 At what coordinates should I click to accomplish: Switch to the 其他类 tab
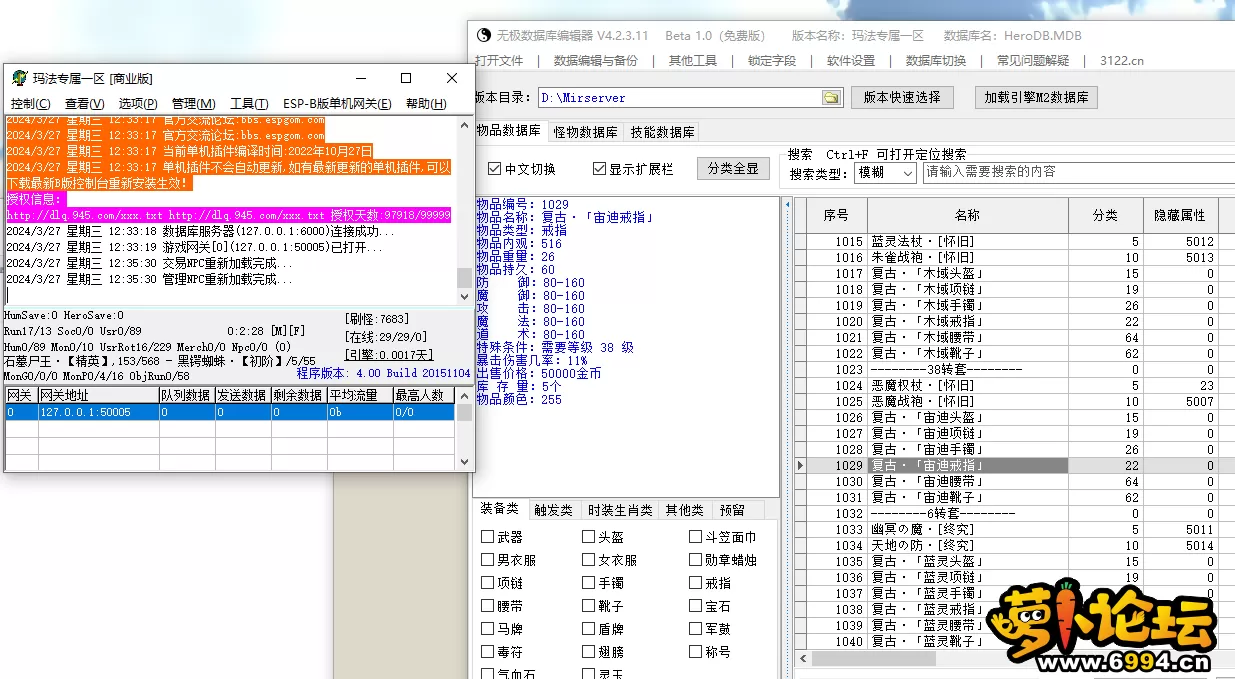click(x=685, y=510)
